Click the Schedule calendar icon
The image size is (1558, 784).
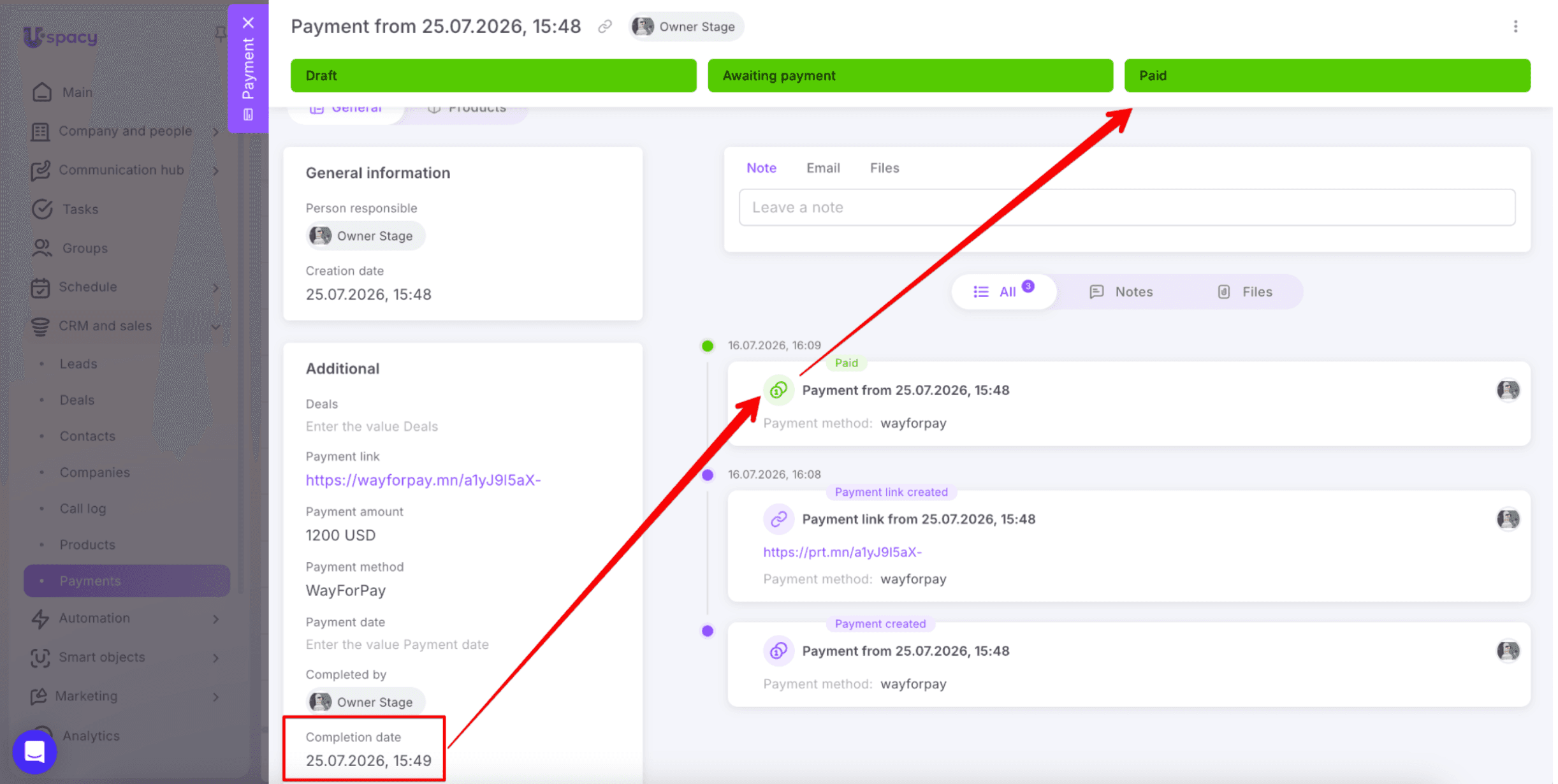pyautogui.click(x=40, y=287)
